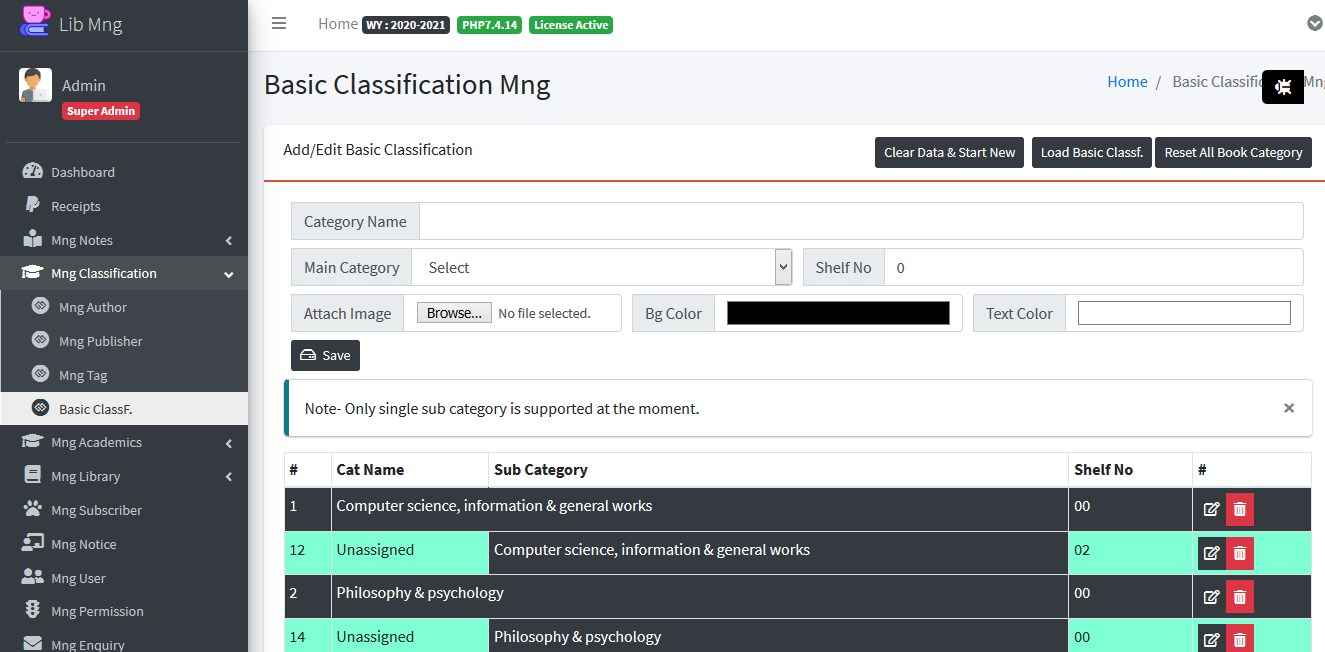Pick a background color using Bg Color swatch
This screenshot has width=1325, height=652.
[x=838, y=312]
